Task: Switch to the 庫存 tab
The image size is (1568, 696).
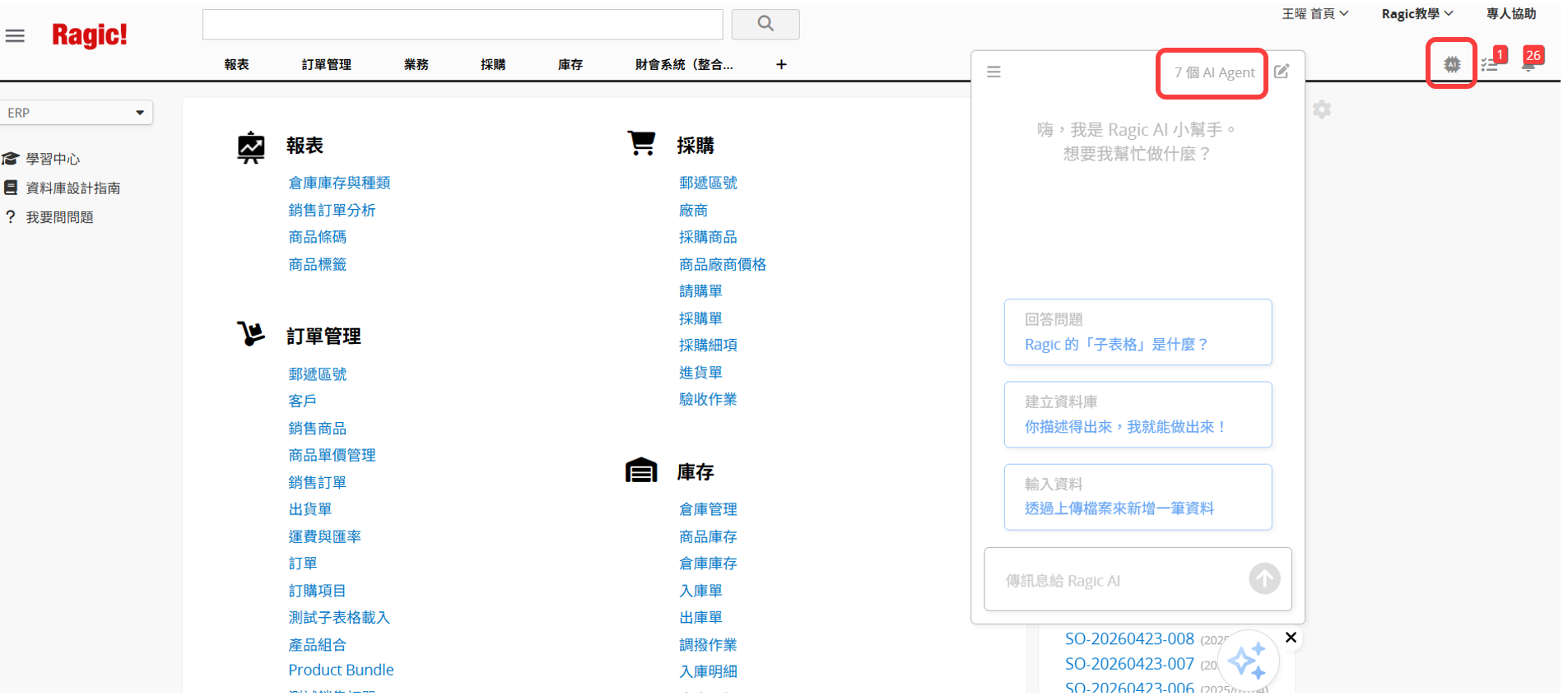Action: coord(570,64)
